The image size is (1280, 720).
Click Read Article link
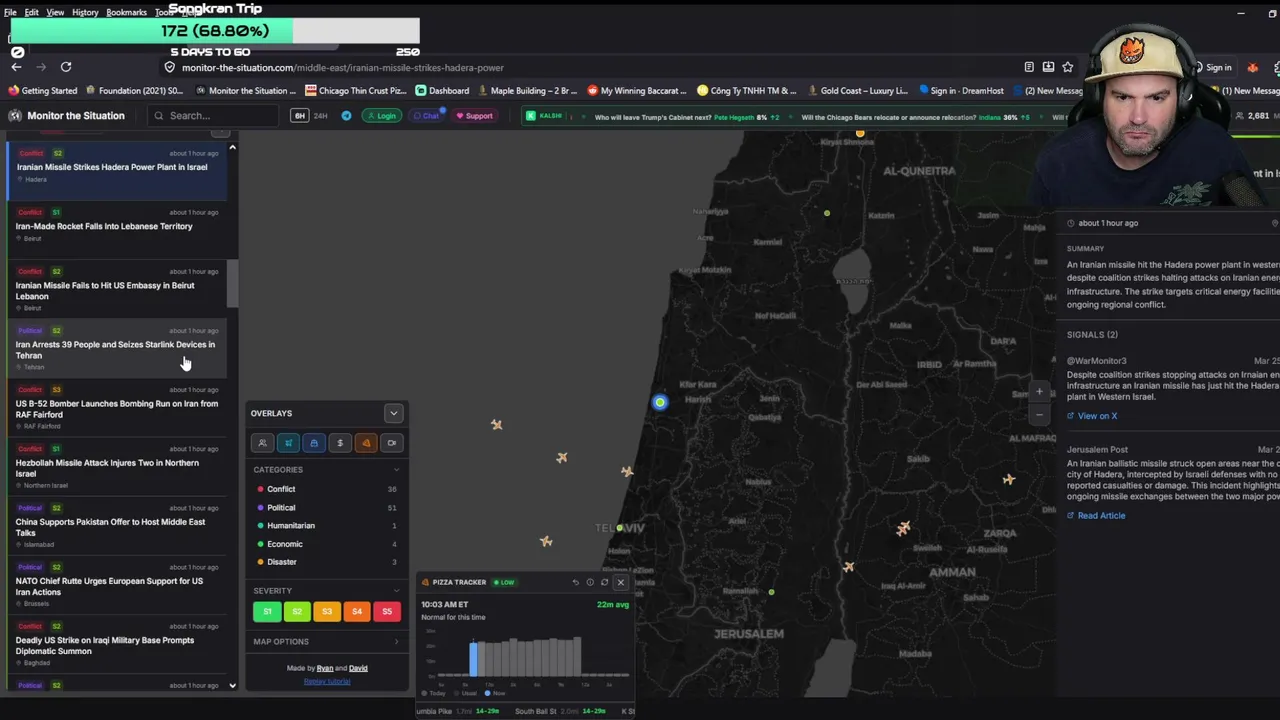(x=1096, y=516)
